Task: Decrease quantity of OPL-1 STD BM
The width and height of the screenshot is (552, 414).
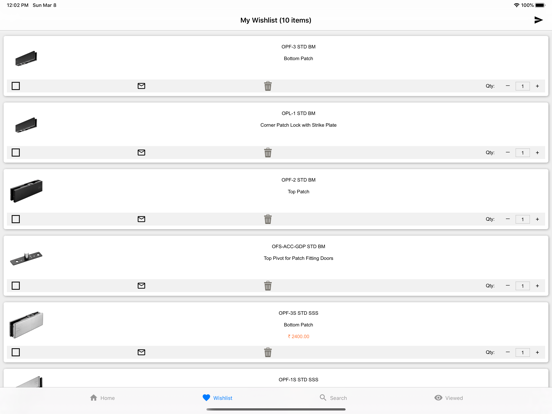Action: tap(508, 152)
